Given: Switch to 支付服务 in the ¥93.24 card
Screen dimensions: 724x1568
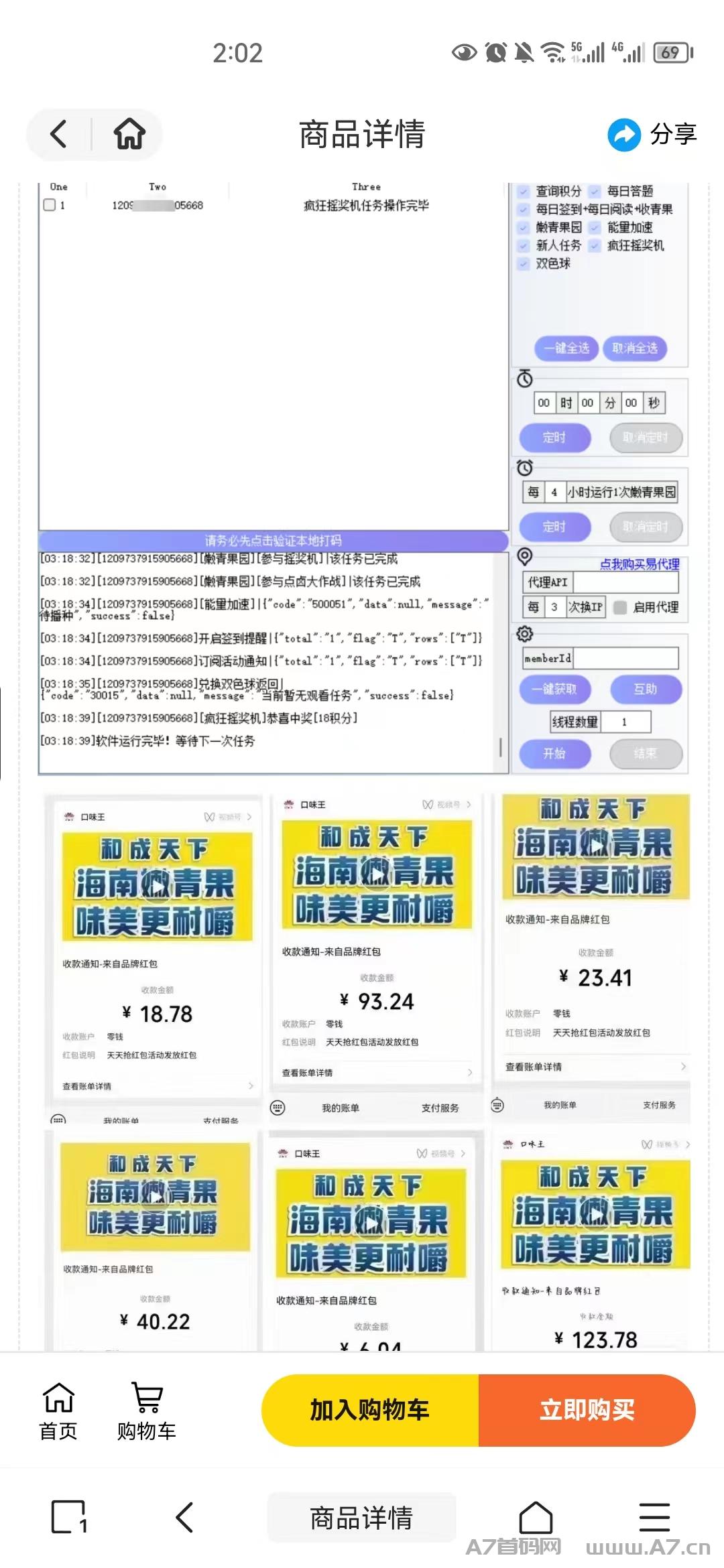Looking at the screenshot, I should (x=440, y=1108).
